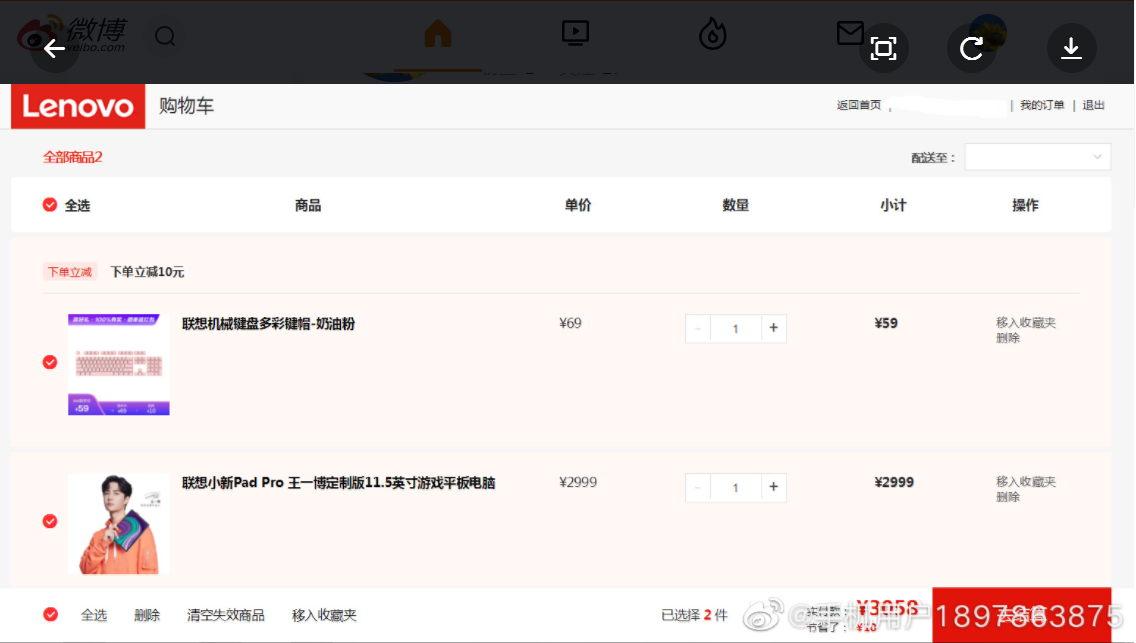Toggle 全选 checkbox in bottom bar
Image resolution: width=1136 pixels, height=643 pixels.
click(51, 615)
